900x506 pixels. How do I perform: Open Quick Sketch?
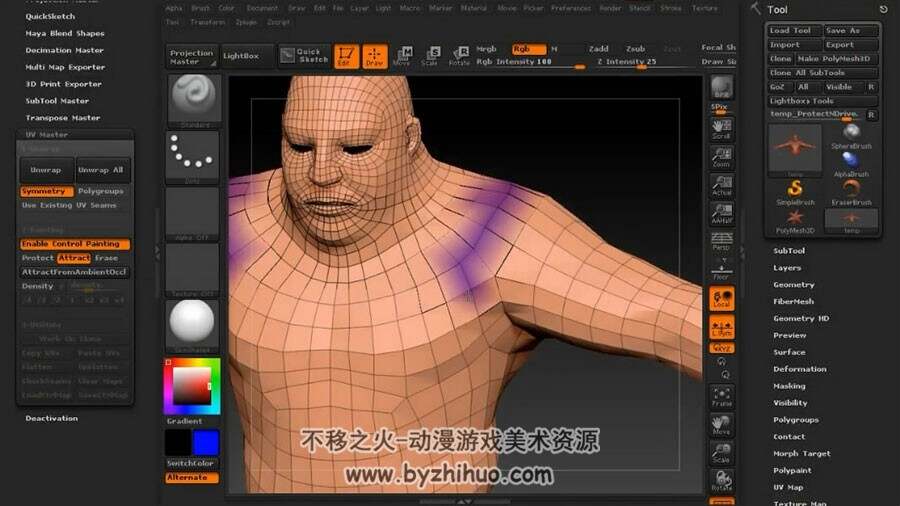click(x=304, y=56)
